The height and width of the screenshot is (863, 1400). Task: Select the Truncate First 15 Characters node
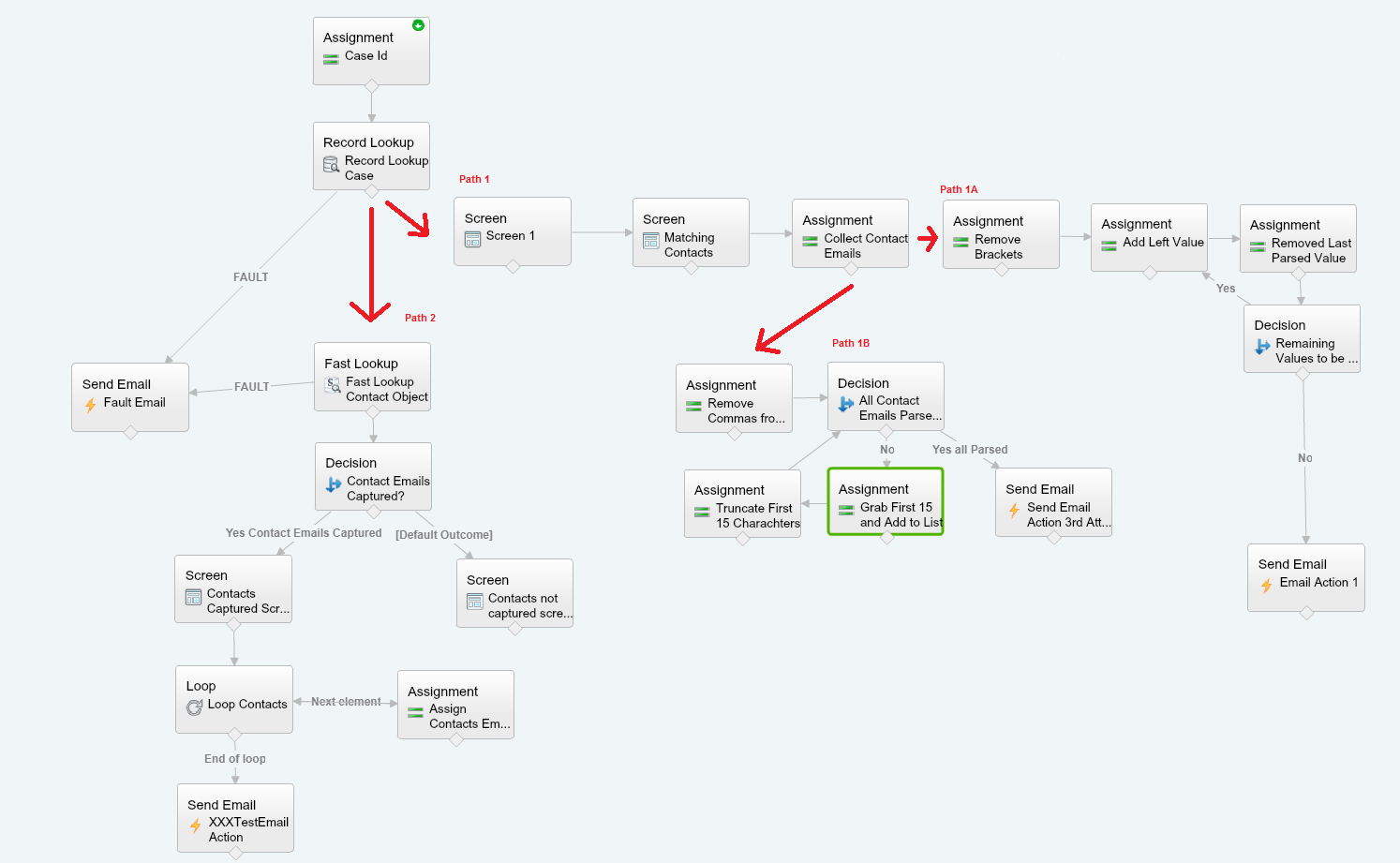click(742, 503)
